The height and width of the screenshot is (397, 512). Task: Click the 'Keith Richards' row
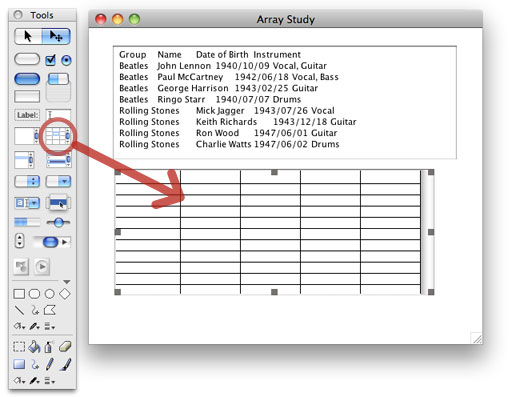(x=238, y=122)
